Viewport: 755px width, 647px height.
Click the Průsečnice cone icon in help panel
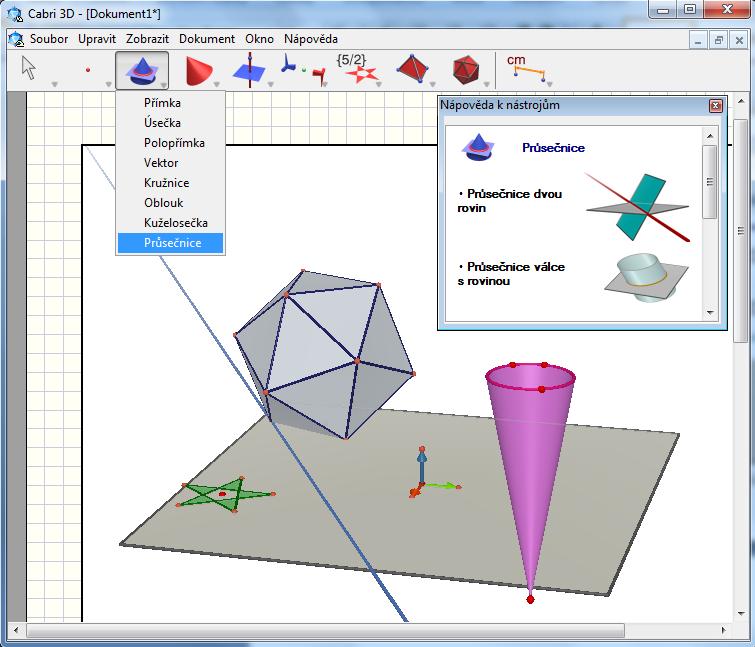478,147
